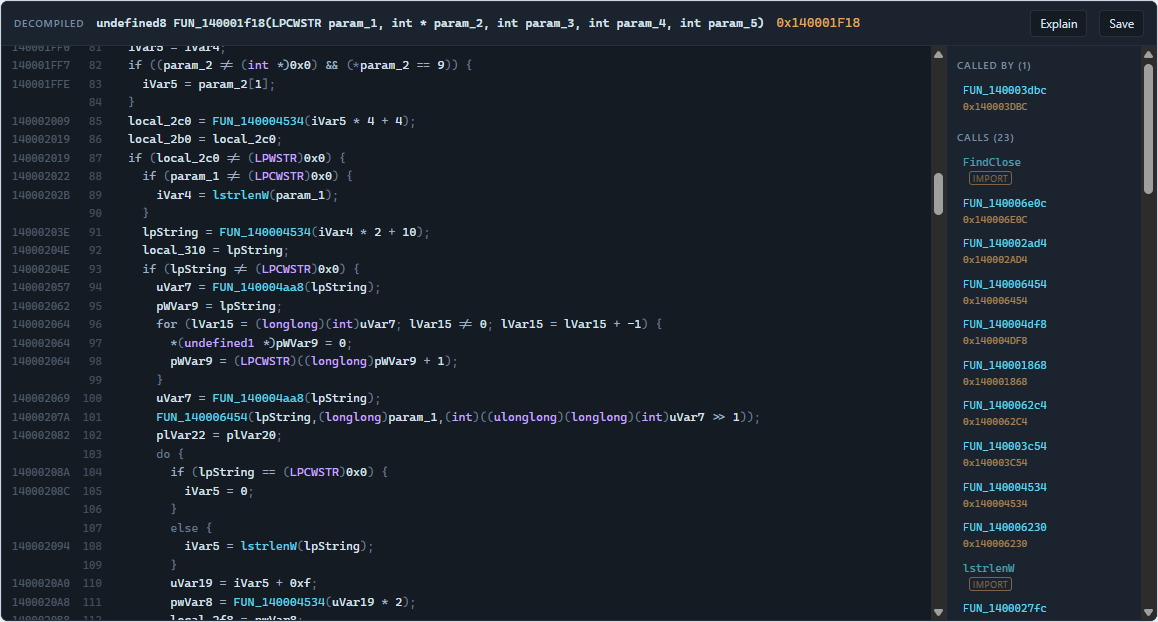Click line number 98 in gutter
1158x622 pixels.
(95, 361)
